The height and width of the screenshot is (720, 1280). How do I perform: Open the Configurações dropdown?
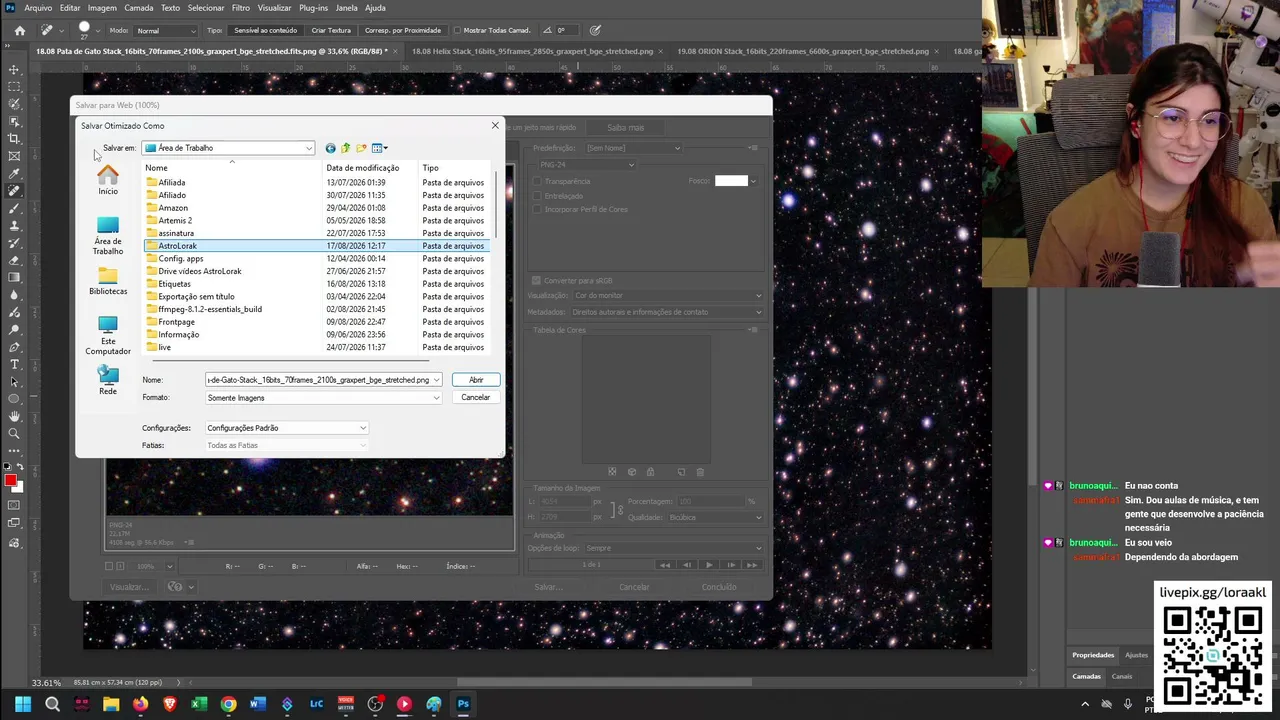(x=287, y=428)
